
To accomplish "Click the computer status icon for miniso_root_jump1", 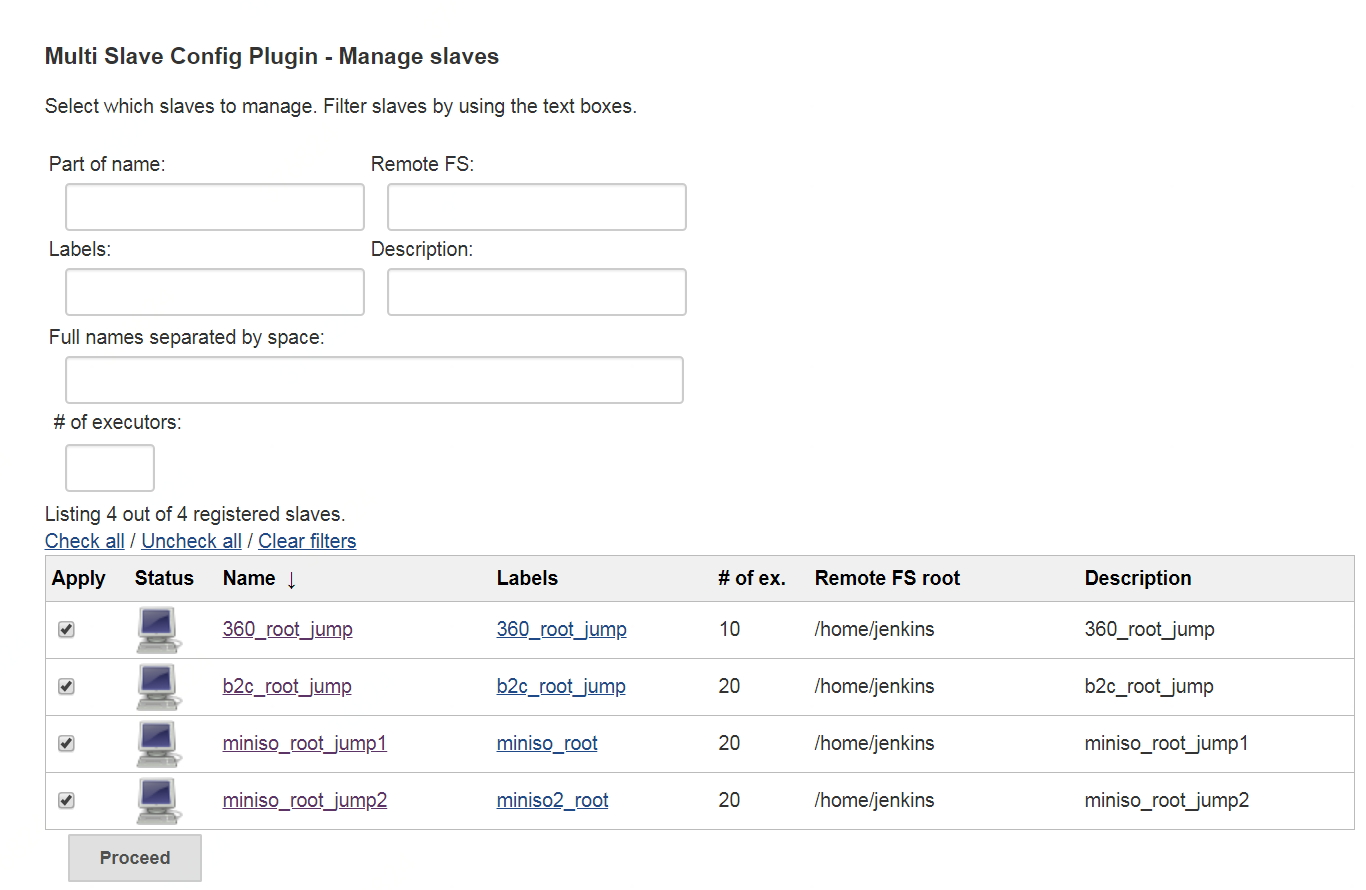I will pos(156,744).
